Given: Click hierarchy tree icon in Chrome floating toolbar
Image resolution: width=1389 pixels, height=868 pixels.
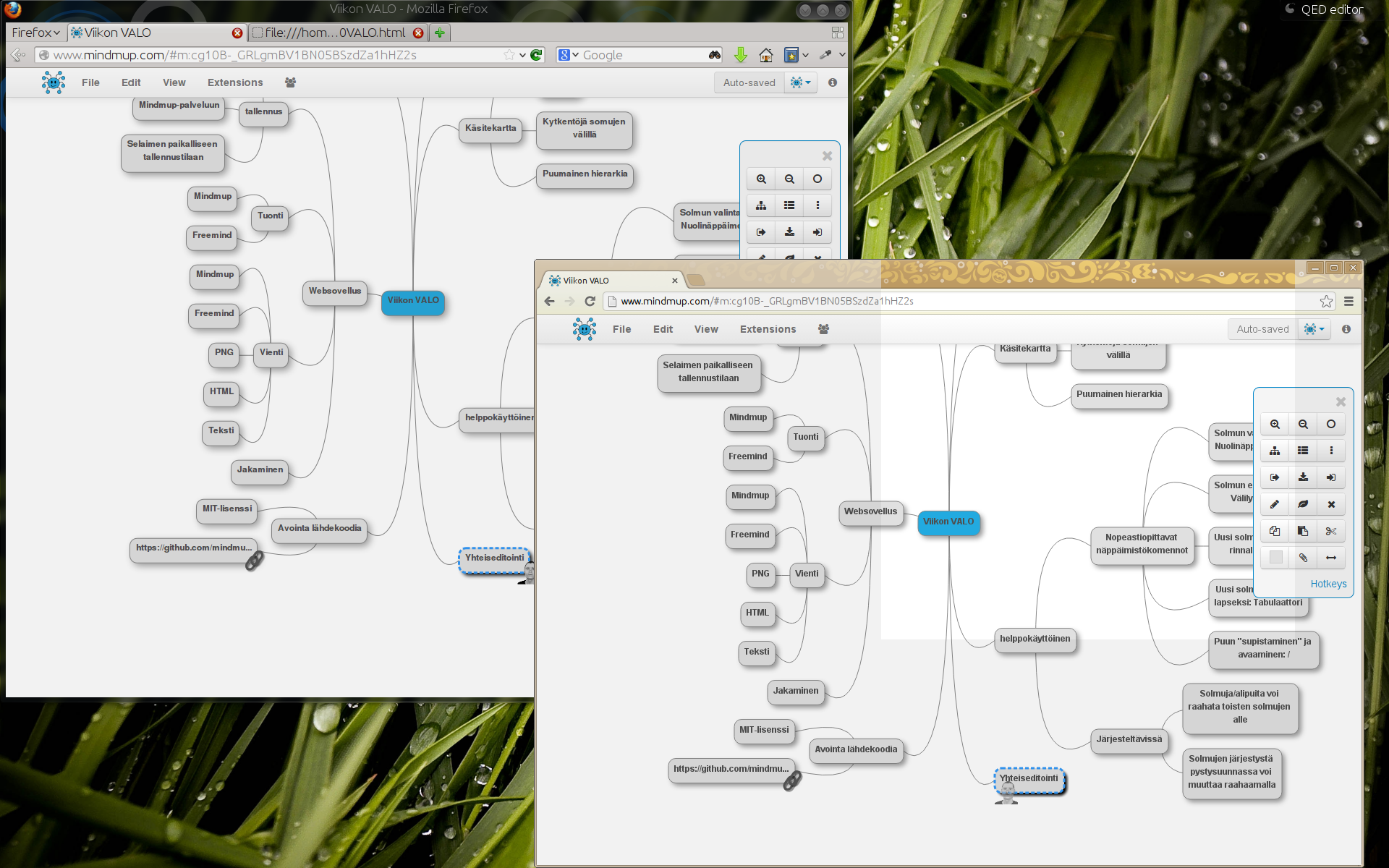Looking at the screenshot, I should (x=1275, y=451).
